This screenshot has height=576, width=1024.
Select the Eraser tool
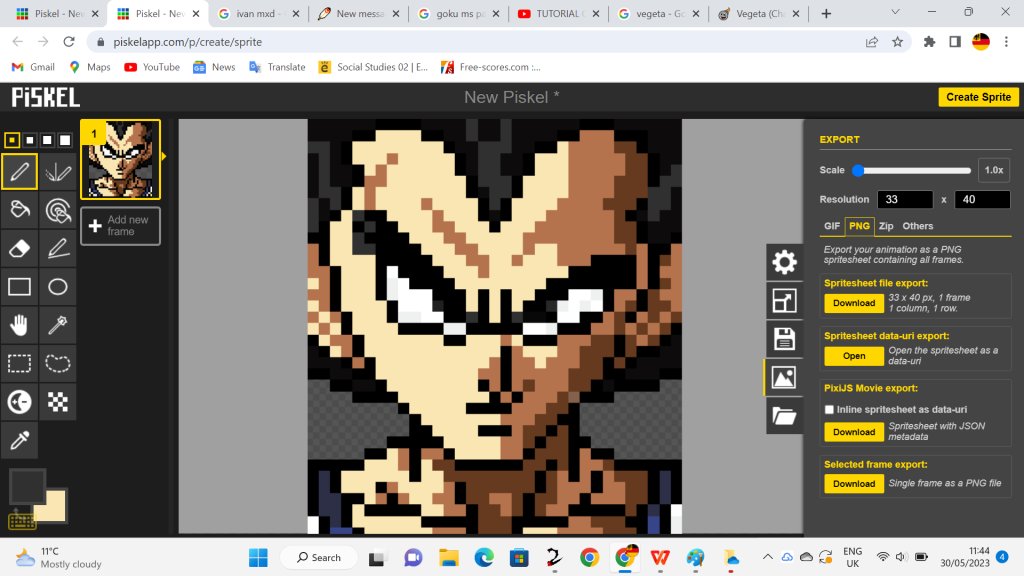pos(20,248)
